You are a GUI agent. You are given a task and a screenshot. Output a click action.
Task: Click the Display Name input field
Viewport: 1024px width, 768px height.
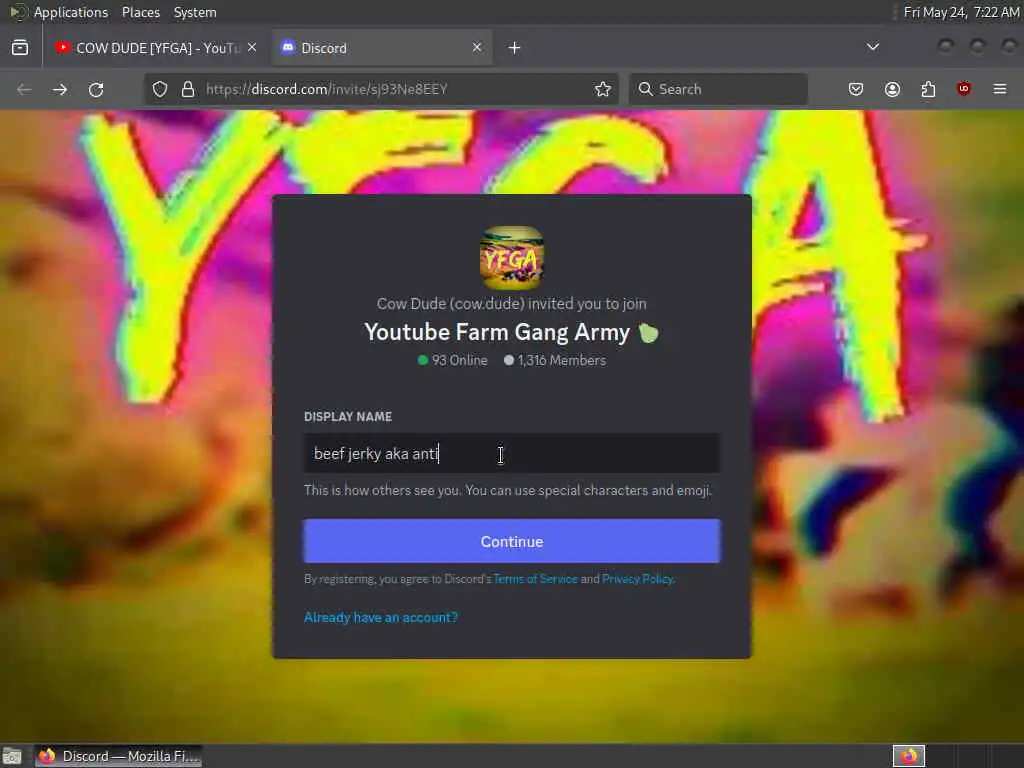click(512, 453)
